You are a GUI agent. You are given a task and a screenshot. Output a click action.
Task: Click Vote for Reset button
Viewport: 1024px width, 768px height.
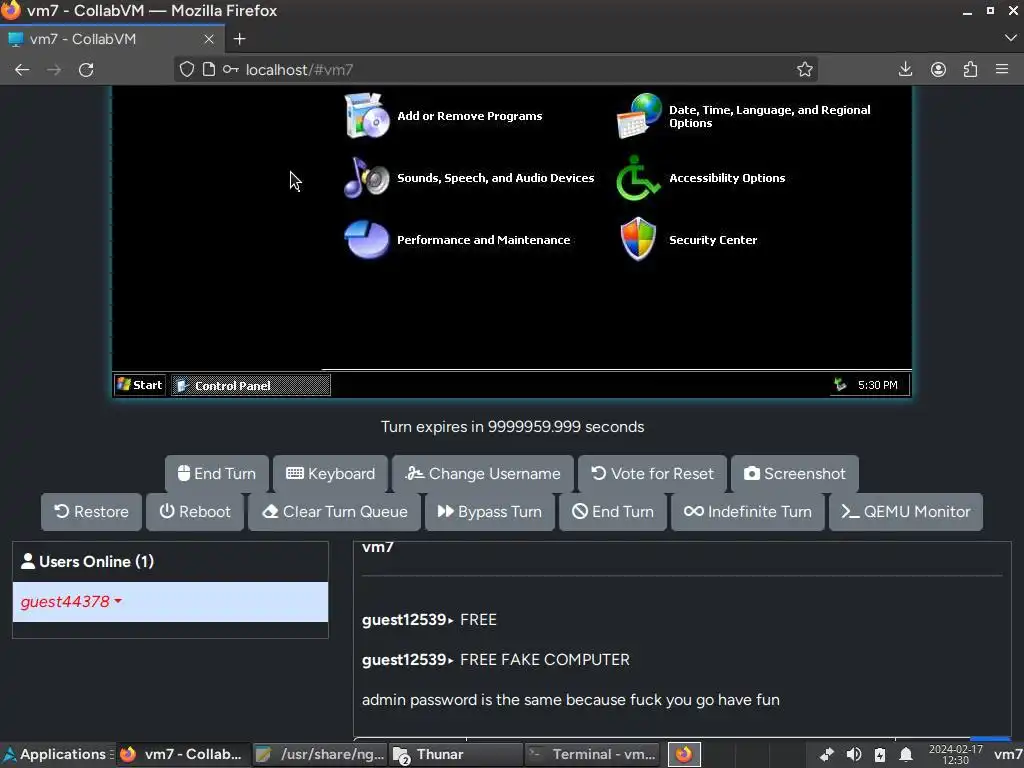[x=652, y=473]
